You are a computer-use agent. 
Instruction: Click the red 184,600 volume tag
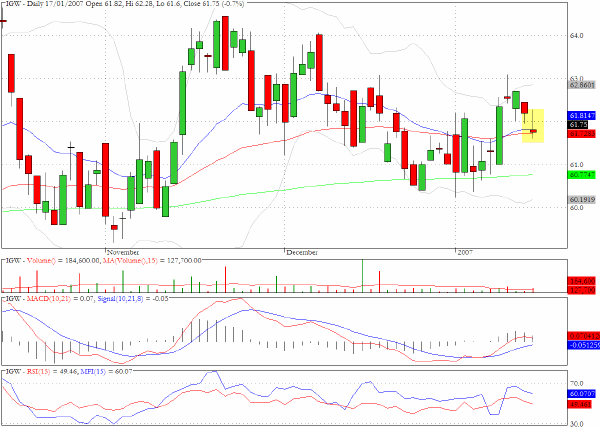[582, 281]
